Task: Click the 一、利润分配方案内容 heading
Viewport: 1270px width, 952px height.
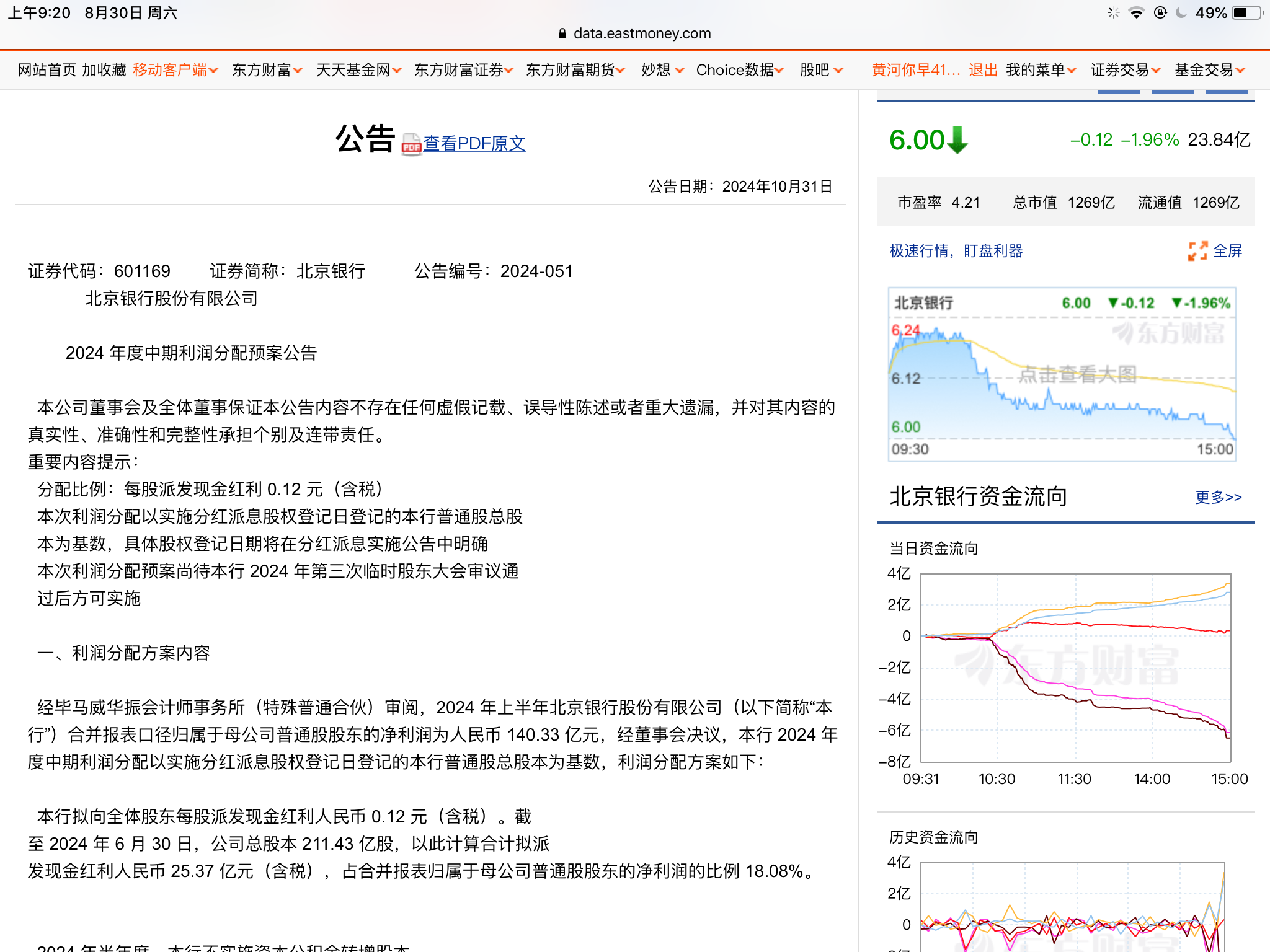Action: tap(124, 653)
